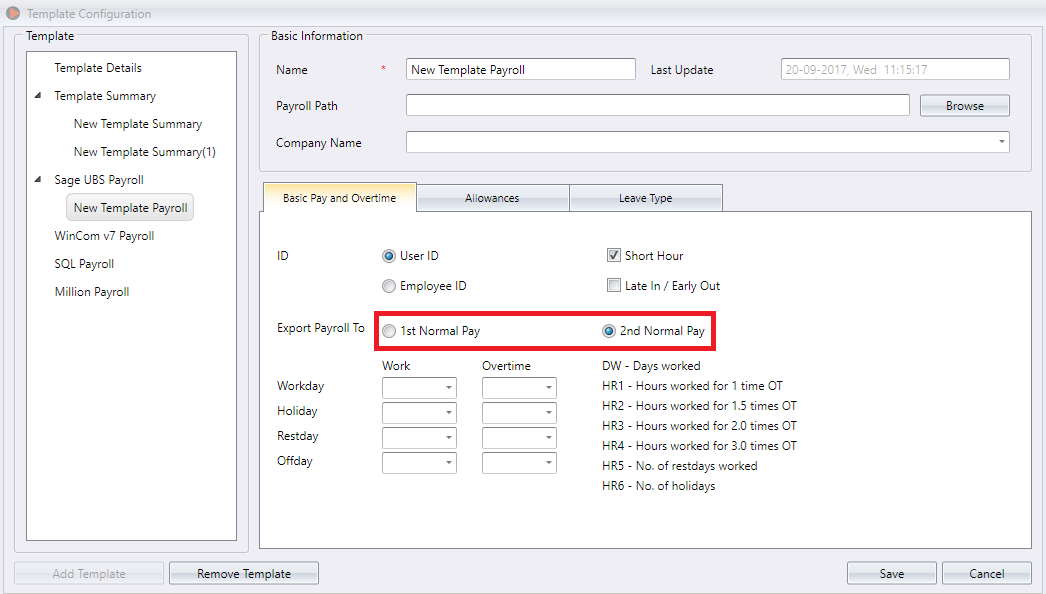The image size is (1046, 594).
Task: Click the 'Export Payroll To' label
Action: tap(321, 328)
